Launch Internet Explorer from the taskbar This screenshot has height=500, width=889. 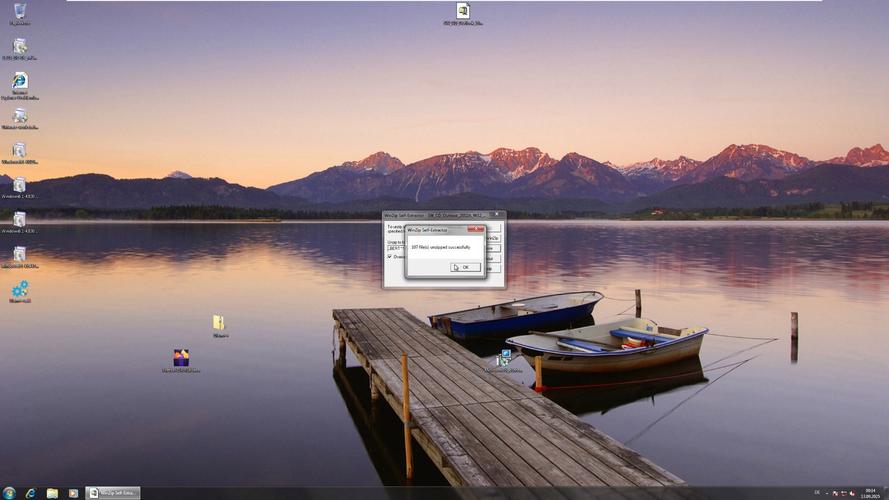click(31, 493)
